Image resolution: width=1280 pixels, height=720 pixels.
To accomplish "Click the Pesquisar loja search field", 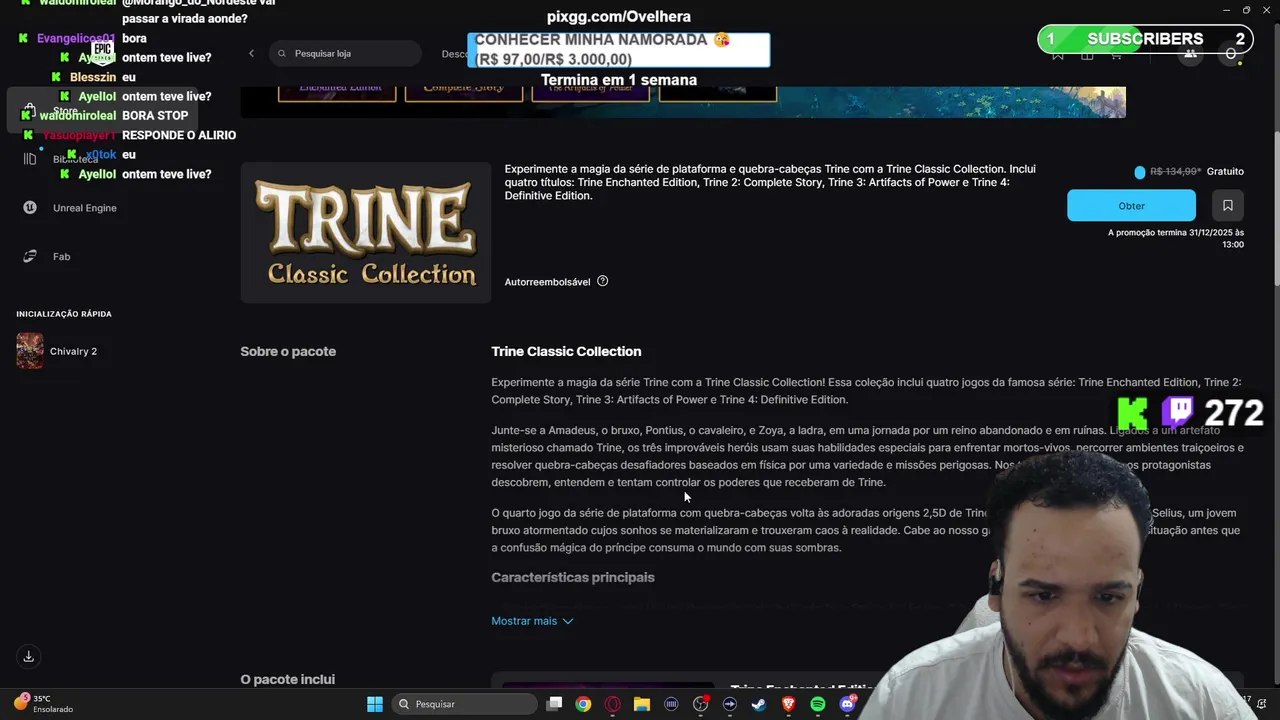I will coord(345,53).
